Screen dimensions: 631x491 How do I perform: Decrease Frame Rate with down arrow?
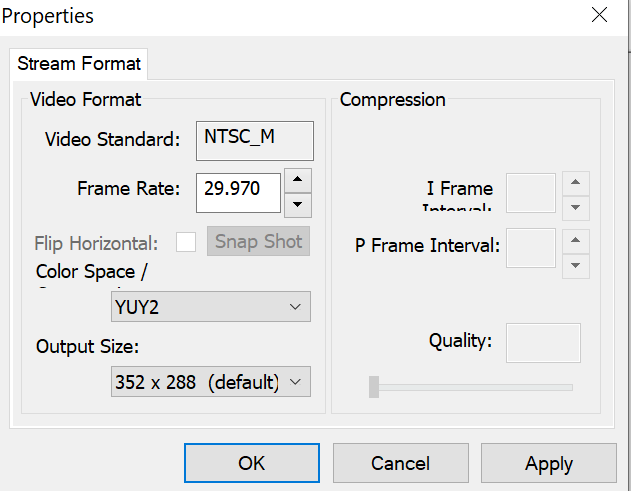(x=298, y=204)
